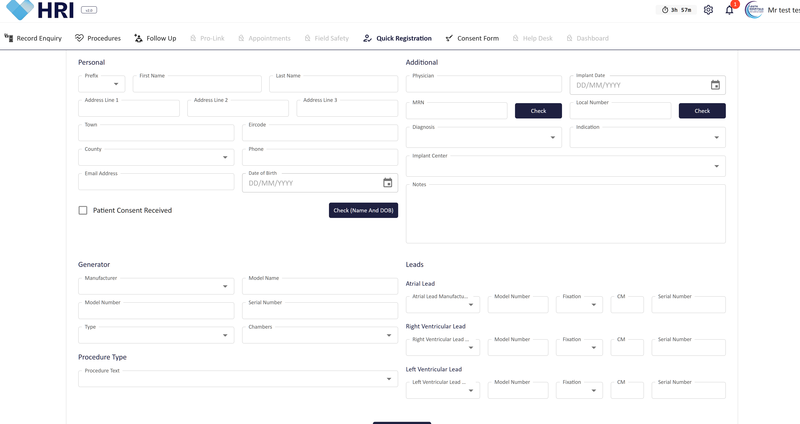Viewport: 800px width, 424px height.
Task: Open the Left Ventricular Lead manufacturer dropdown
Action: [x=443, y=390]
